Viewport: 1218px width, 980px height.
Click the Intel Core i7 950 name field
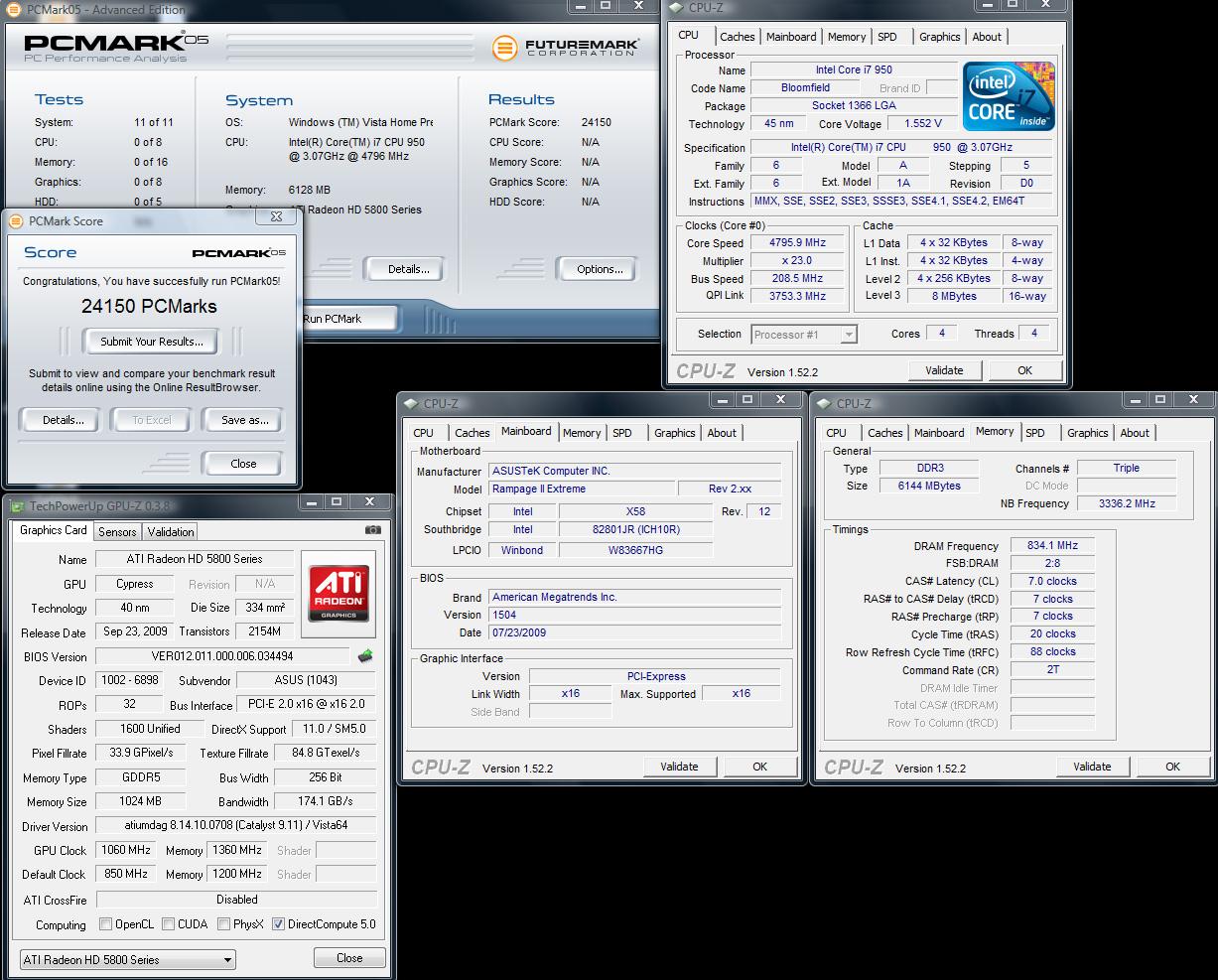853,70
